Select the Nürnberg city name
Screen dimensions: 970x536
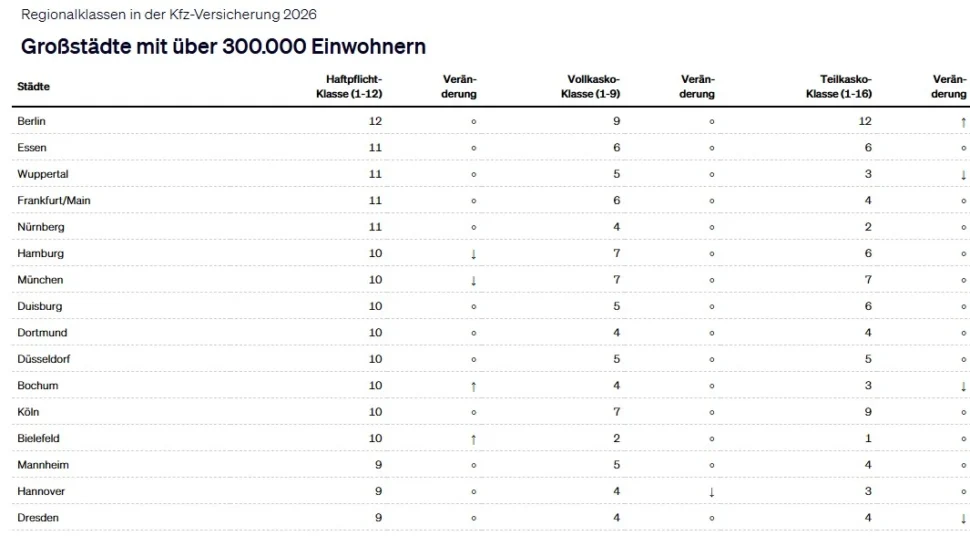41,227
